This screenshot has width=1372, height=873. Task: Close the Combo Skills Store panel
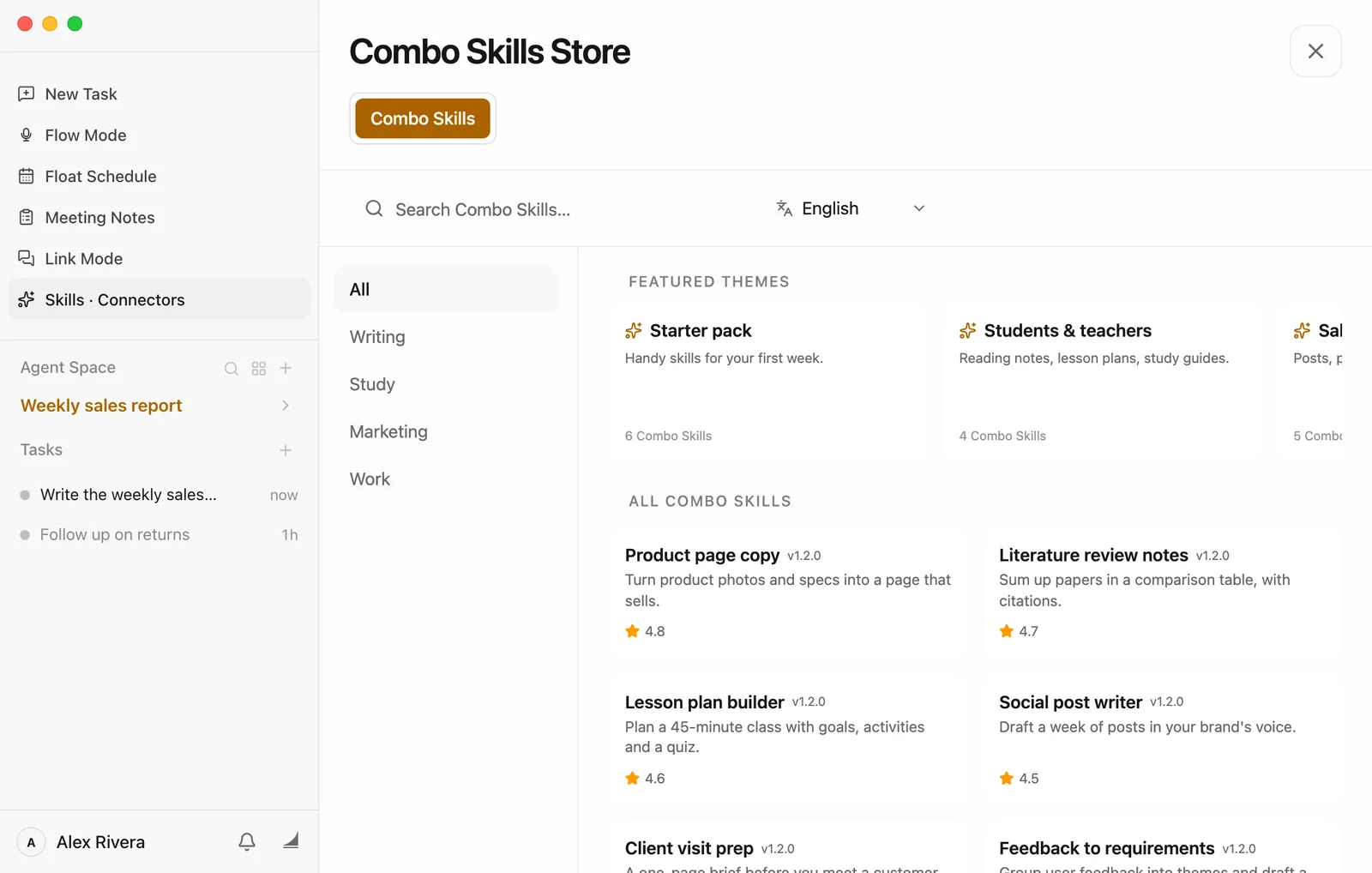coord(1315,51)
